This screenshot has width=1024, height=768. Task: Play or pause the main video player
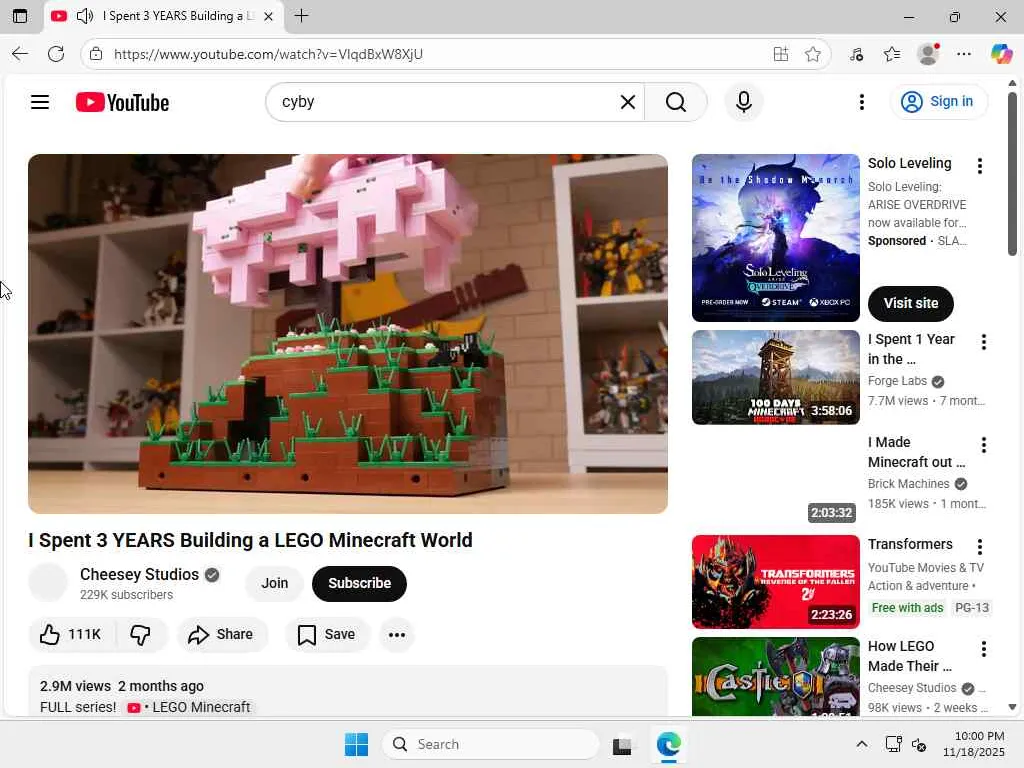tap(347, 334)
